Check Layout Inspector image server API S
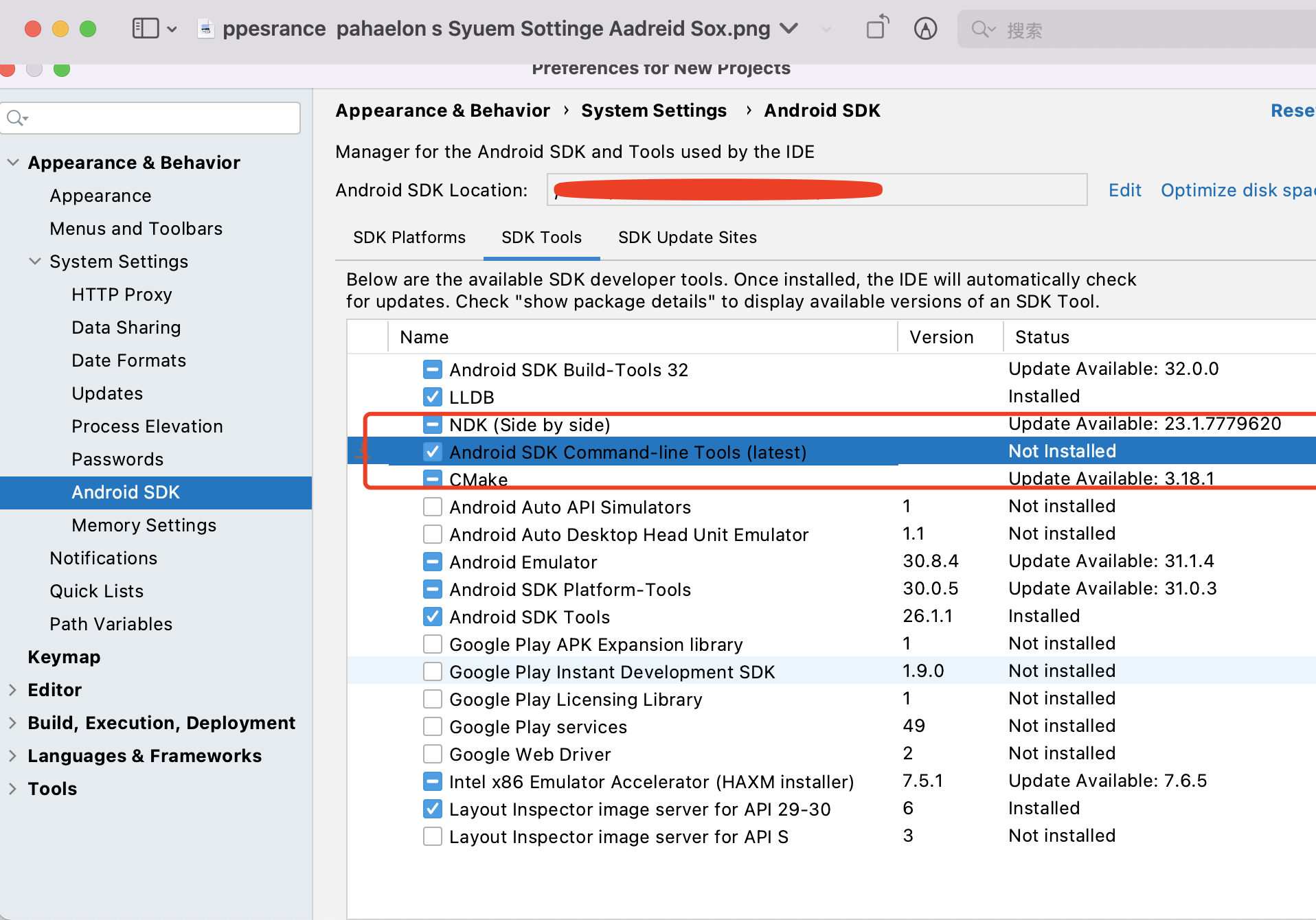1316x920 pixels. pos(433,837)
